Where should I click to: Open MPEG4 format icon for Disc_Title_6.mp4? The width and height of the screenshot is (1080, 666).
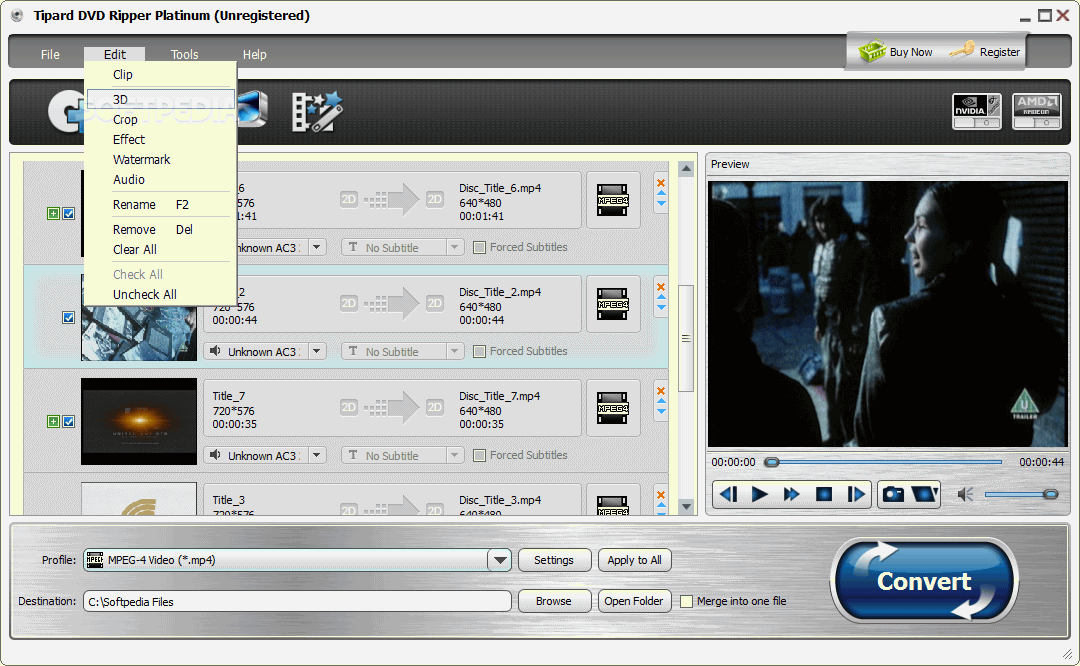tap(612, 200)
